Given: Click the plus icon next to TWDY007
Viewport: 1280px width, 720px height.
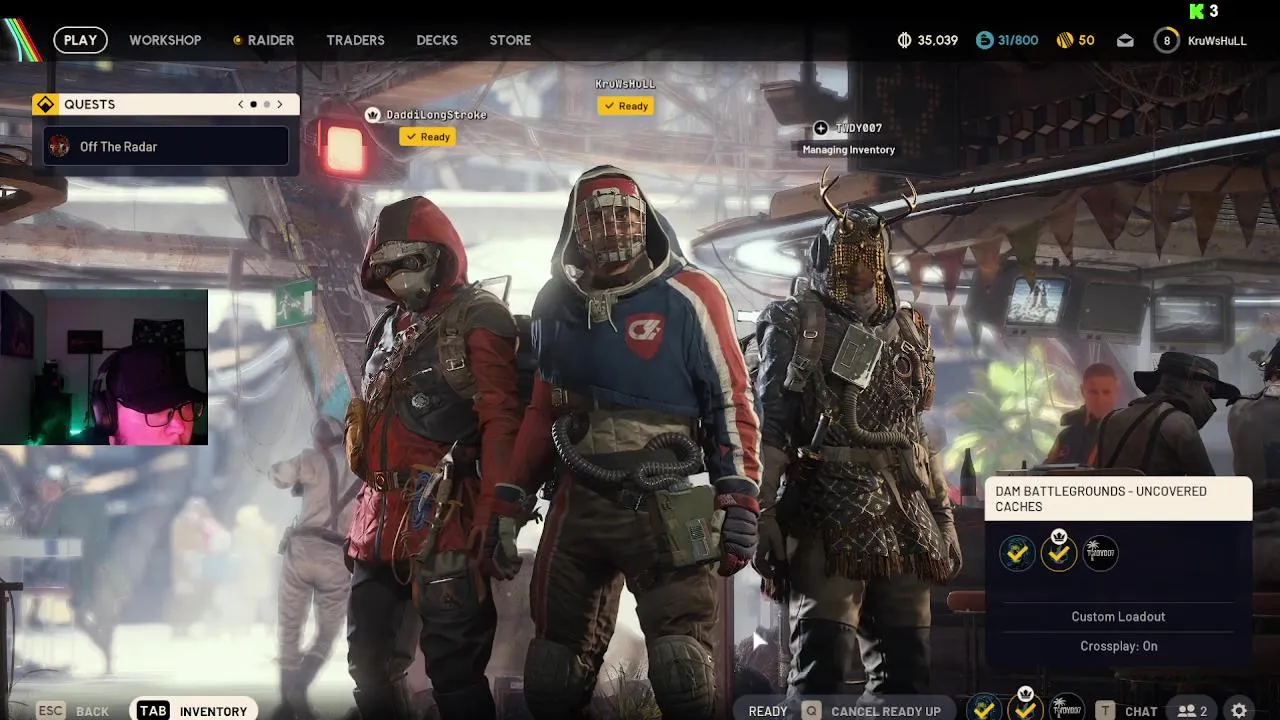Looking at the screenshot, I should 820,128.
